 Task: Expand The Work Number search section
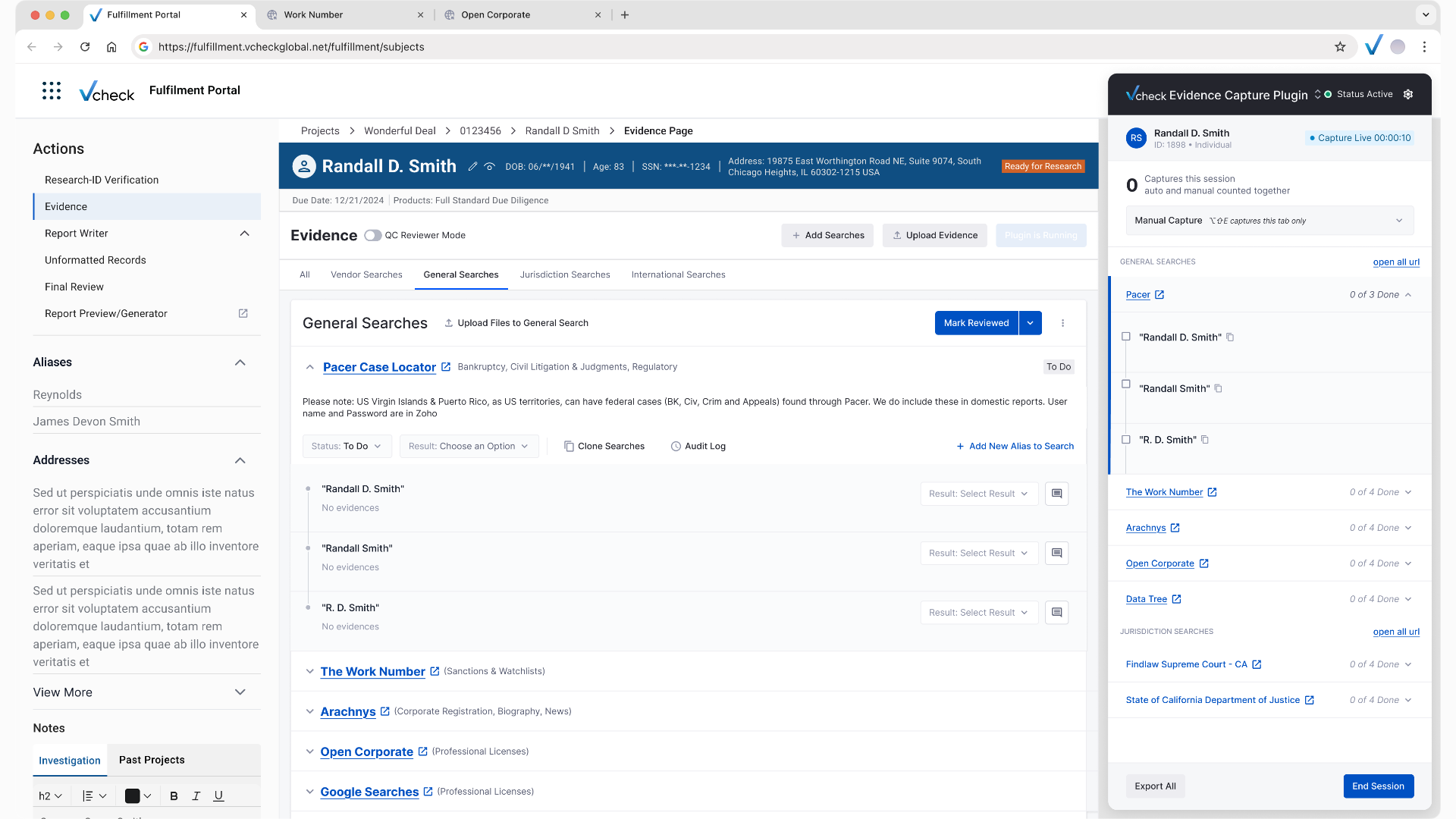[x=309, y=671]
